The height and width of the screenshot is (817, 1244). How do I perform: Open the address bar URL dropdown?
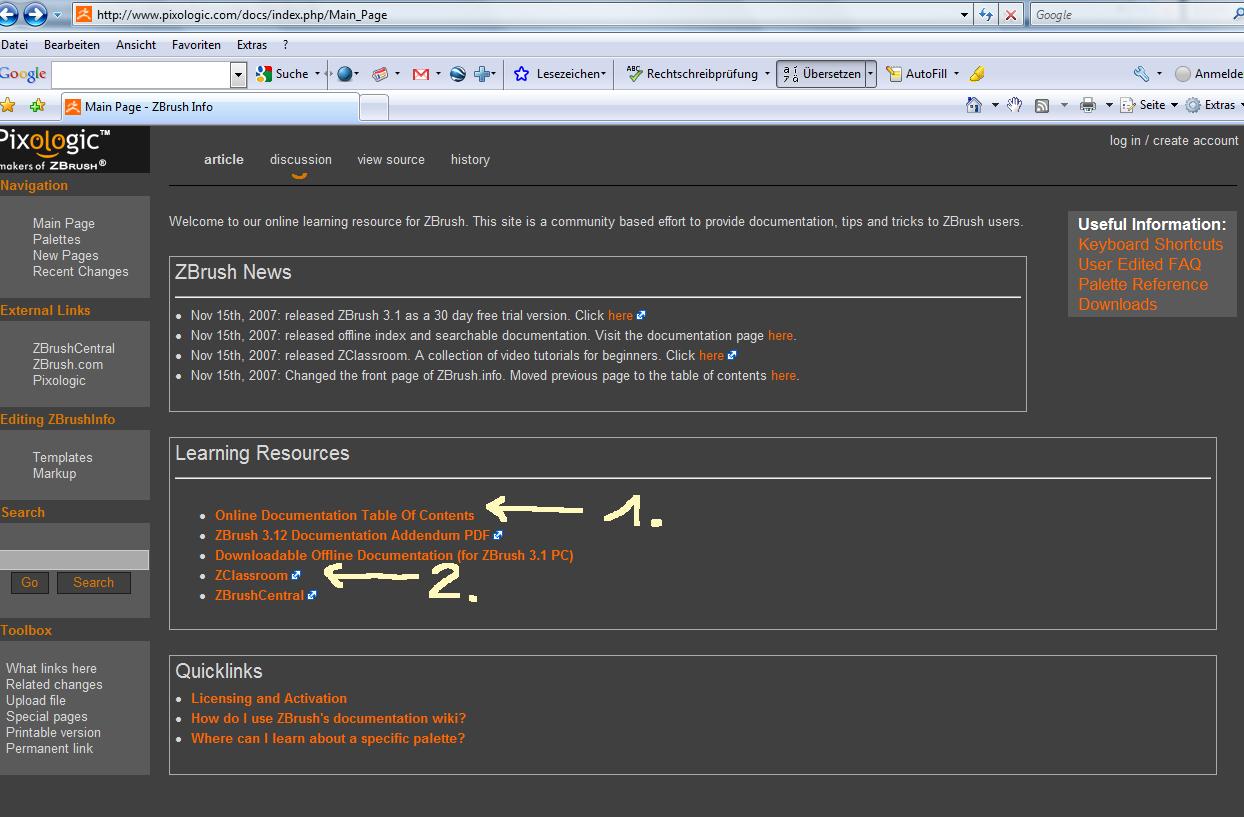(964, 14)
